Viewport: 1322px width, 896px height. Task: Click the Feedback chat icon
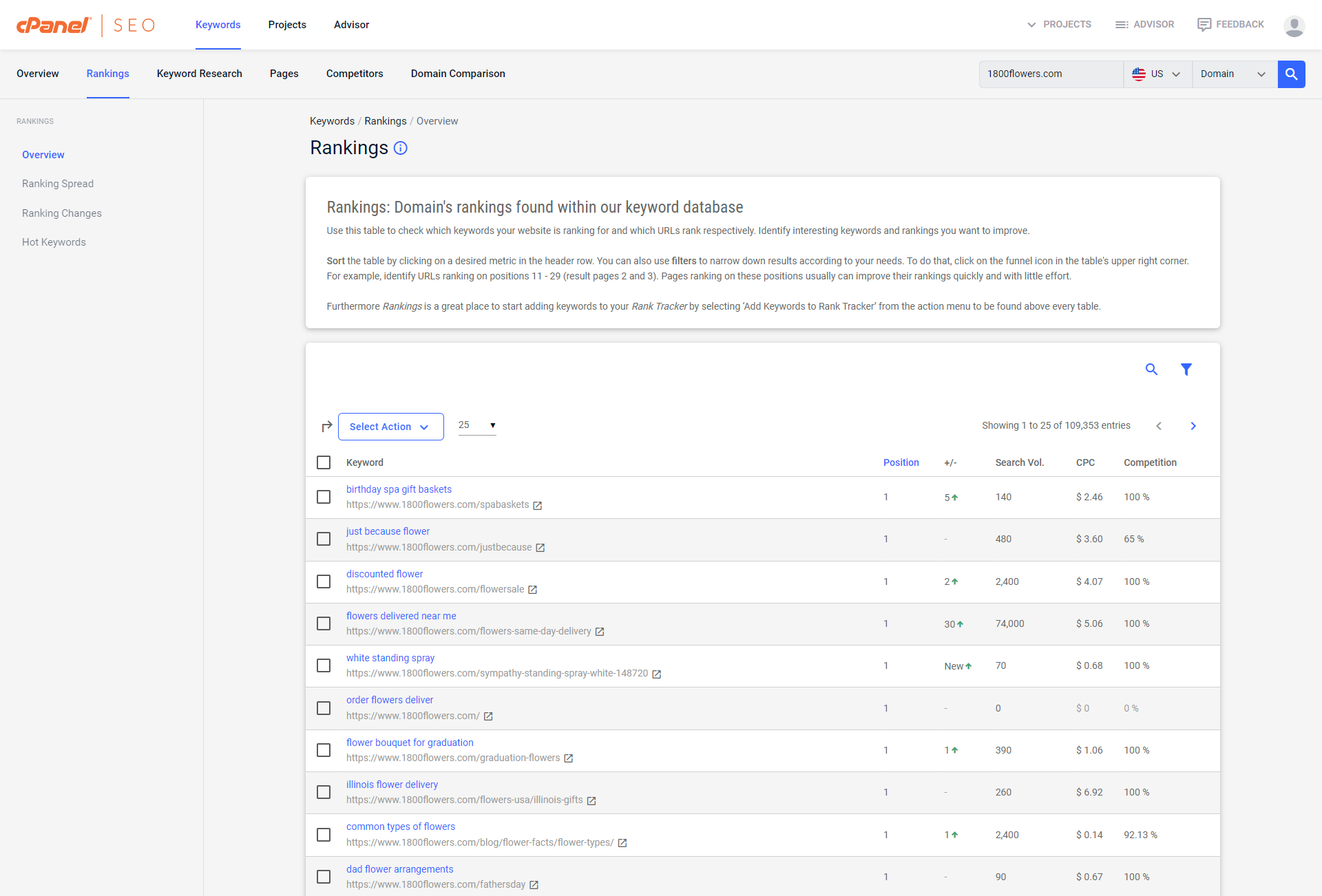pos(1204,25)
